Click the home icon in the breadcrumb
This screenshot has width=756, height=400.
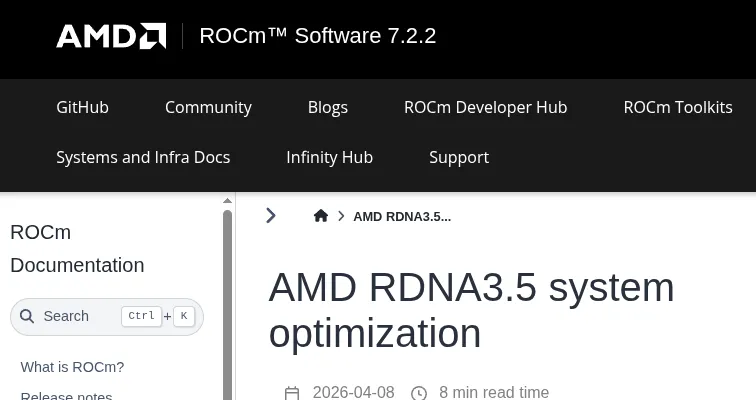tap(321, 216)
